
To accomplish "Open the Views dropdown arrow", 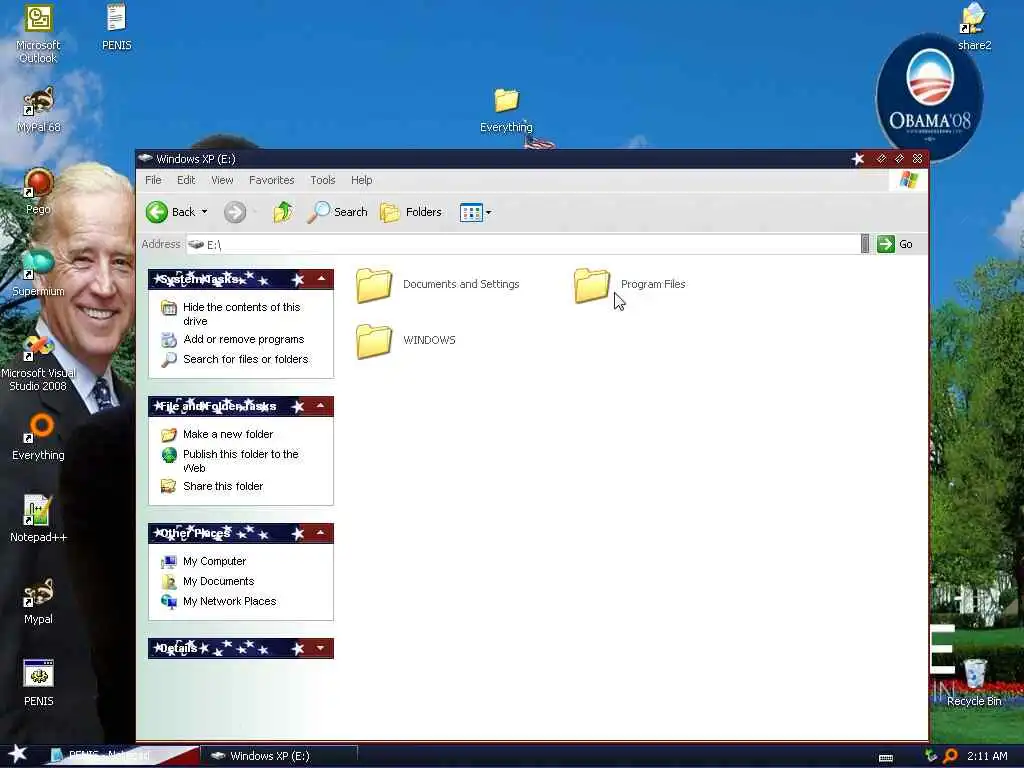I will click(x=488, y=212).
